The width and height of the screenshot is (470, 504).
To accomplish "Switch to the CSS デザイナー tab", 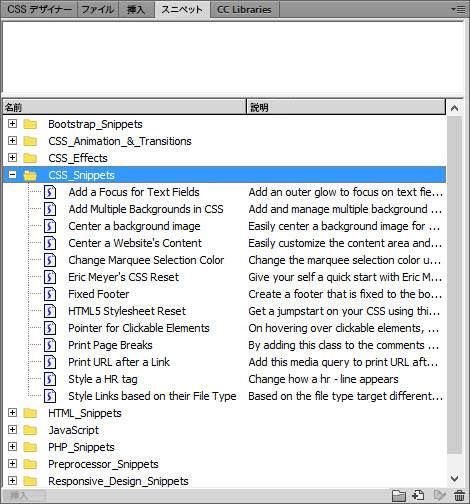I will (x=39, y=10).
